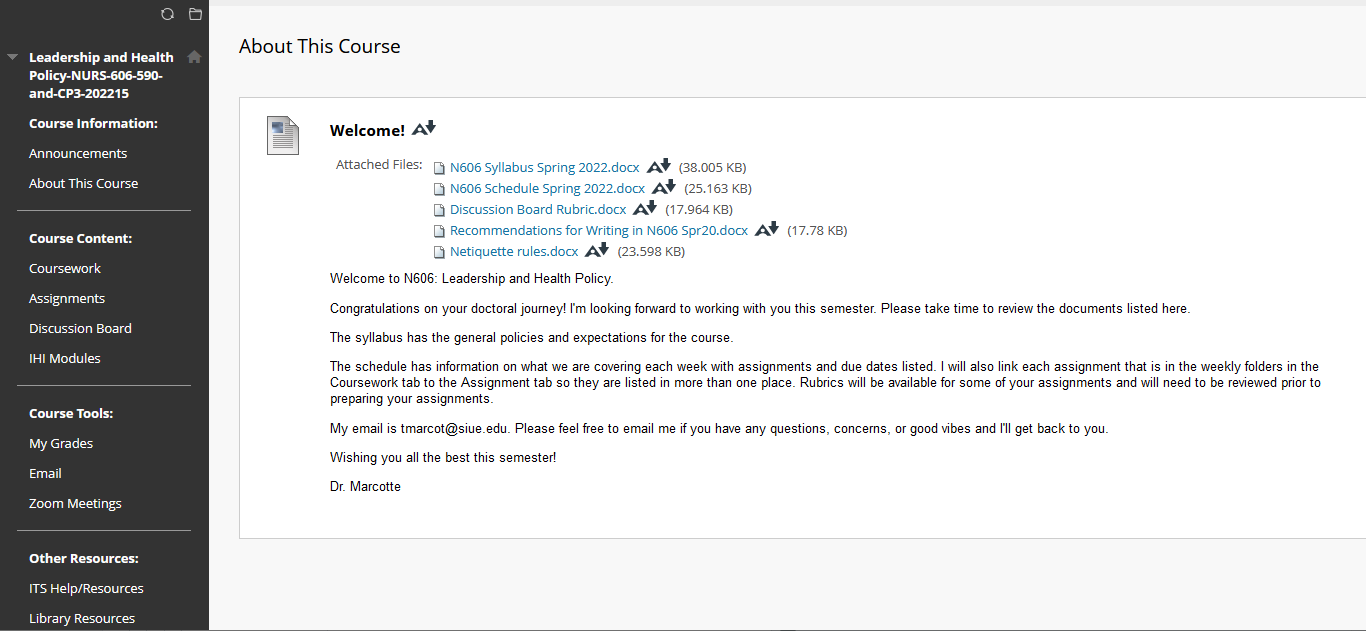Image resolution: width=1366 pixels, height=631 pixels.
Task: Click the Welcome document icon
Action: pos(283,135)
